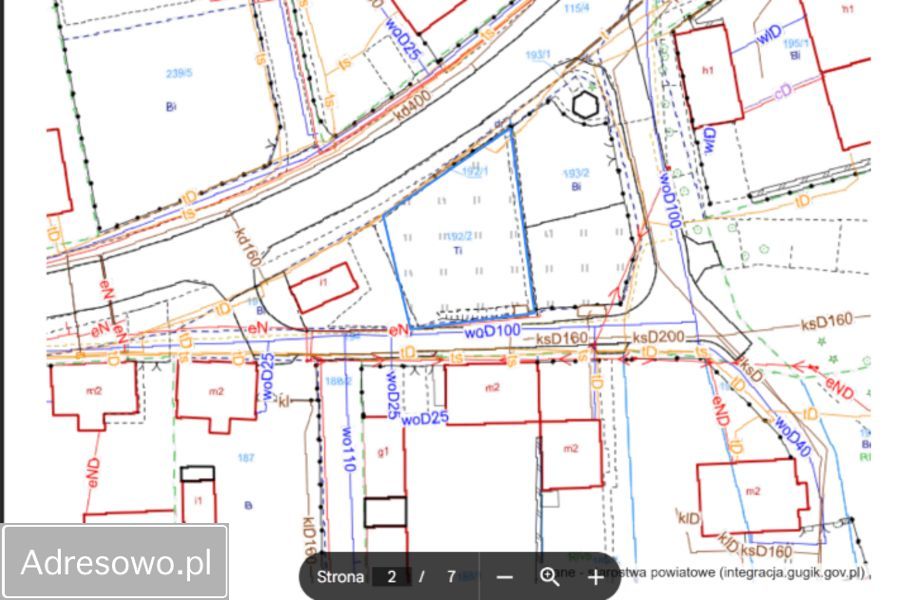This screenshot has height=600, width=914.
Task: Select the ksD200 label on the street
Action: click(658, 337)
